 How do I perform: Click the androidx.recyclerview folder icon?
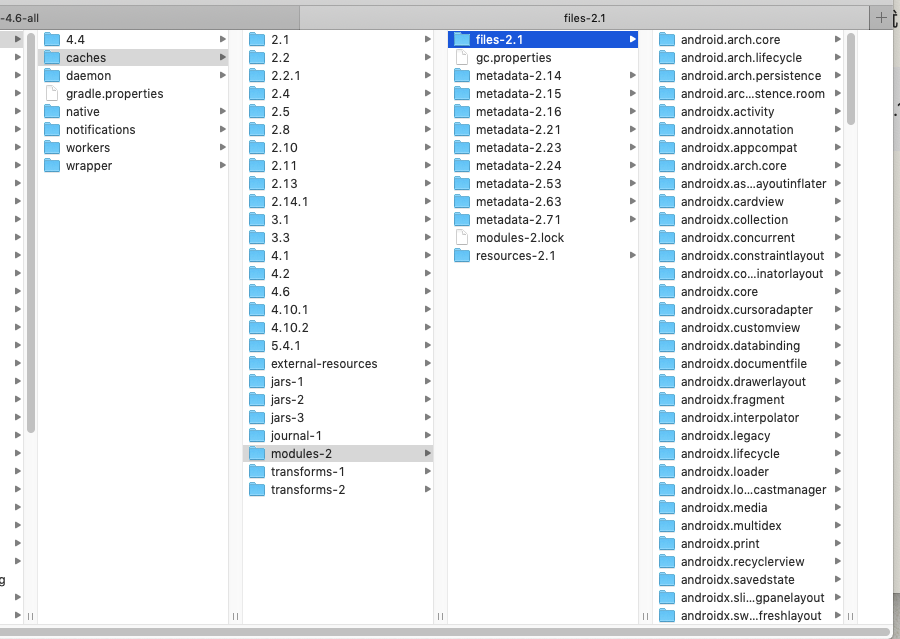click(x=667, y=561)
